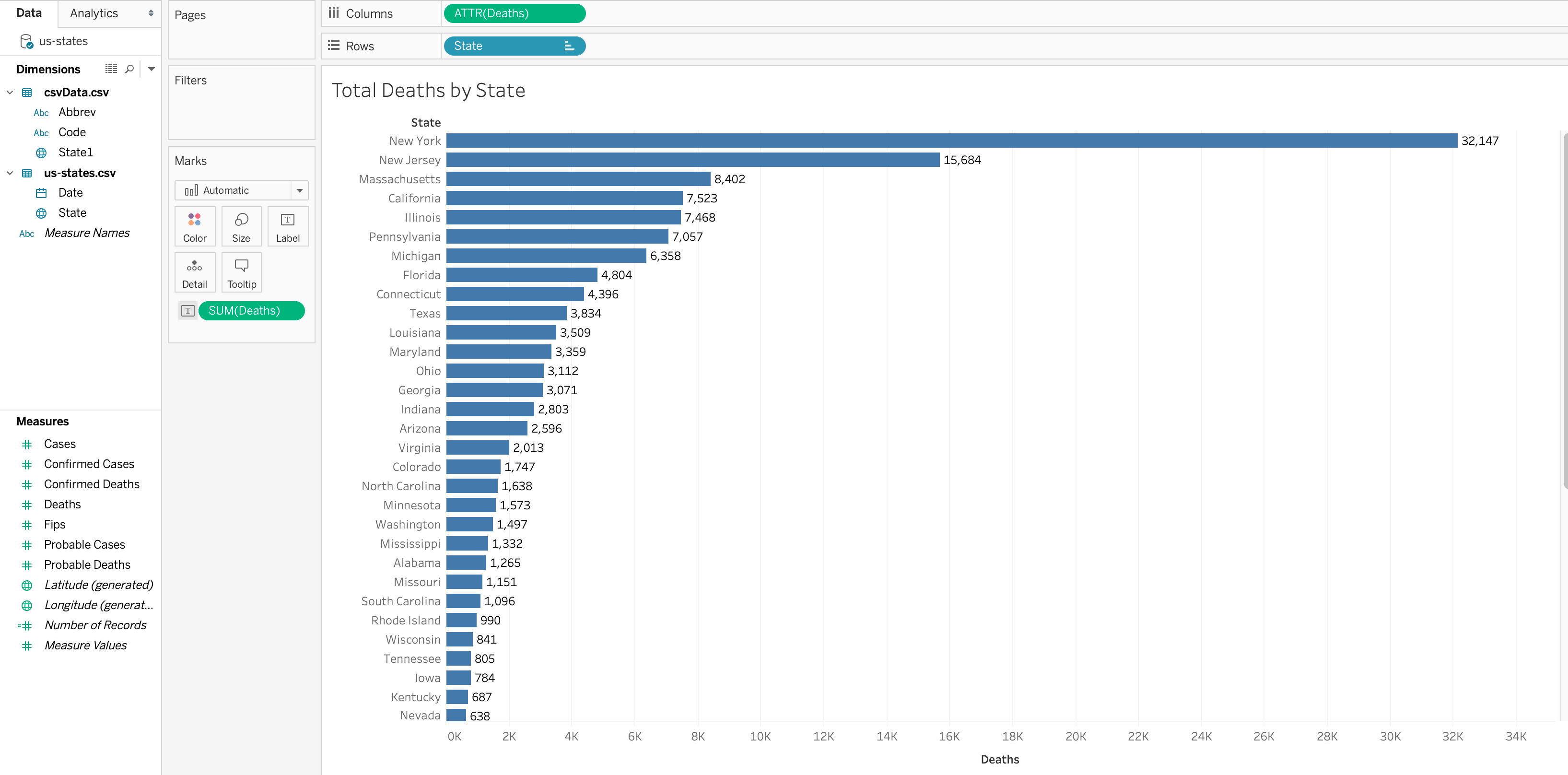Open the Label marks card
The width and height of the screenshot is (1568, 775).
(x=287, y=226)
